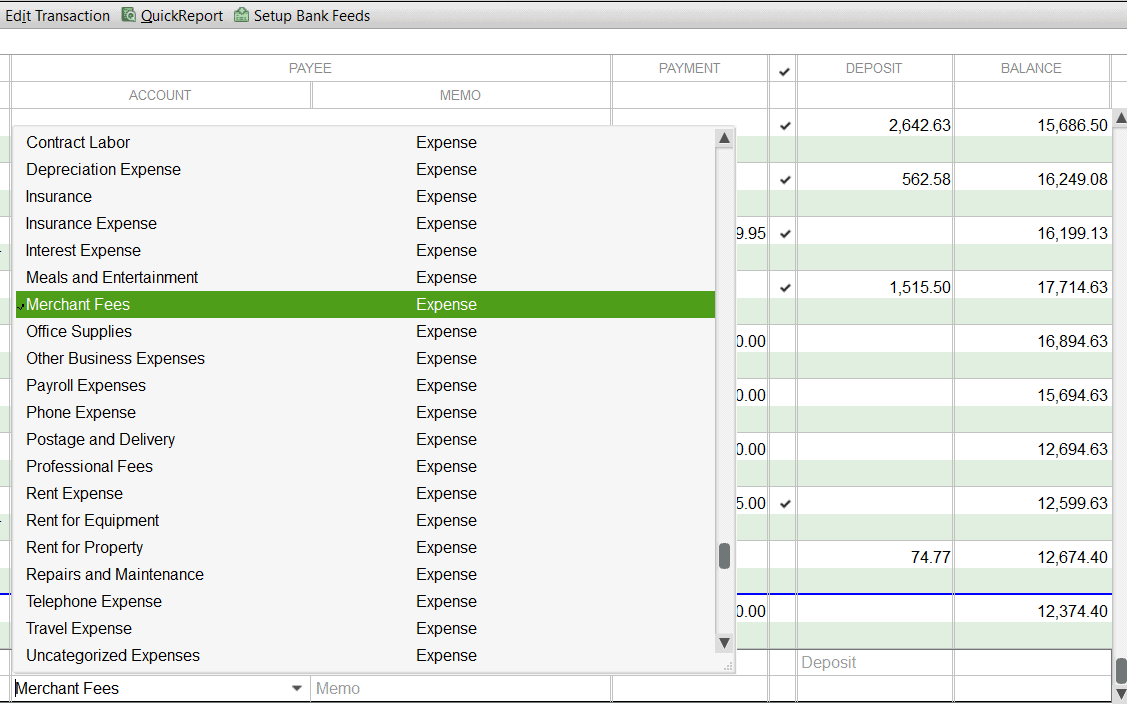This screenshot has width=1127, height=720.
Task: Click the 12,374.40 balance value
Action: click(1072, 611)
